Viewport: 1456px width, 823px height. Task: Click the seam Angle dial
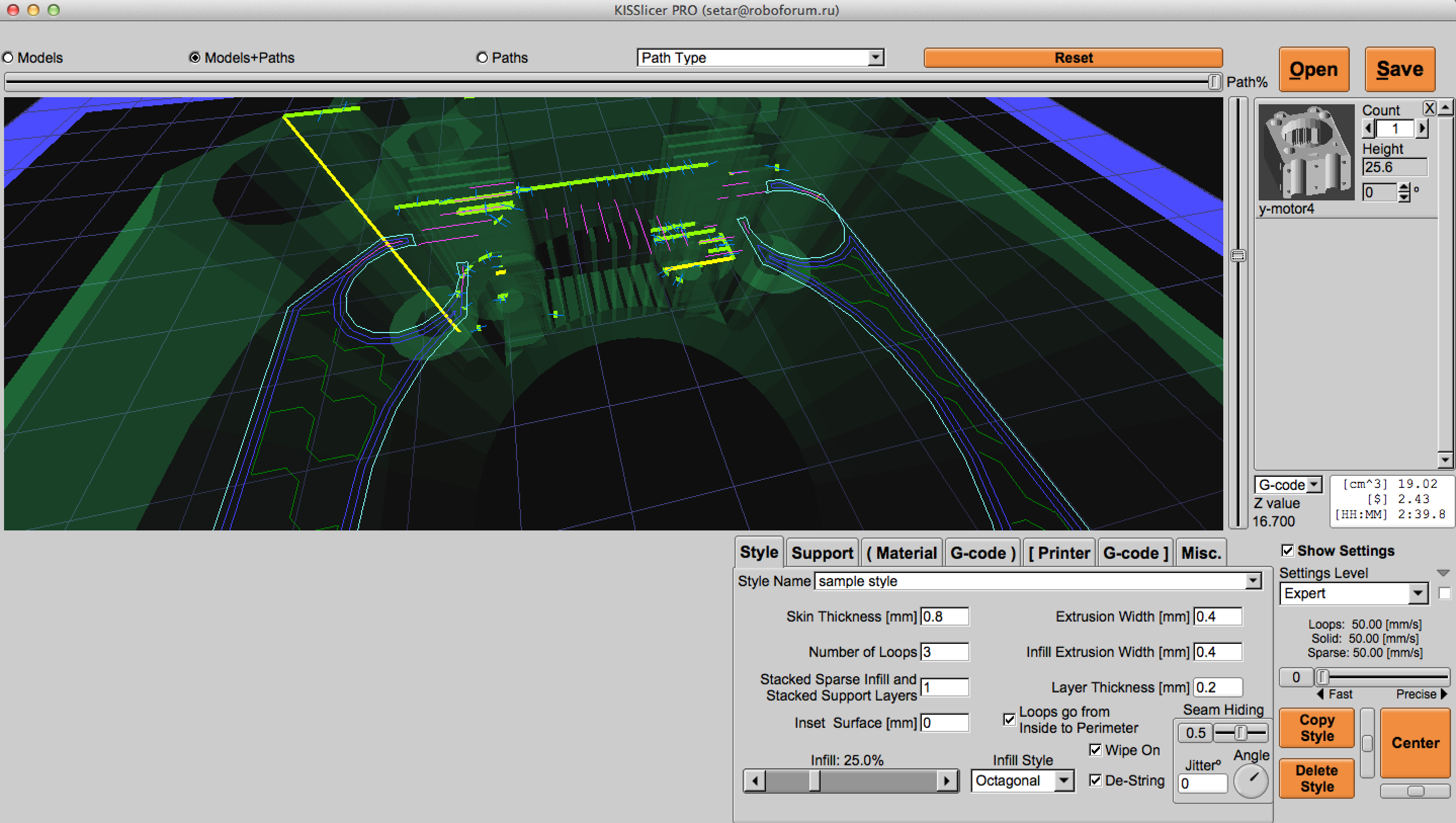(x=1251, y=780)
